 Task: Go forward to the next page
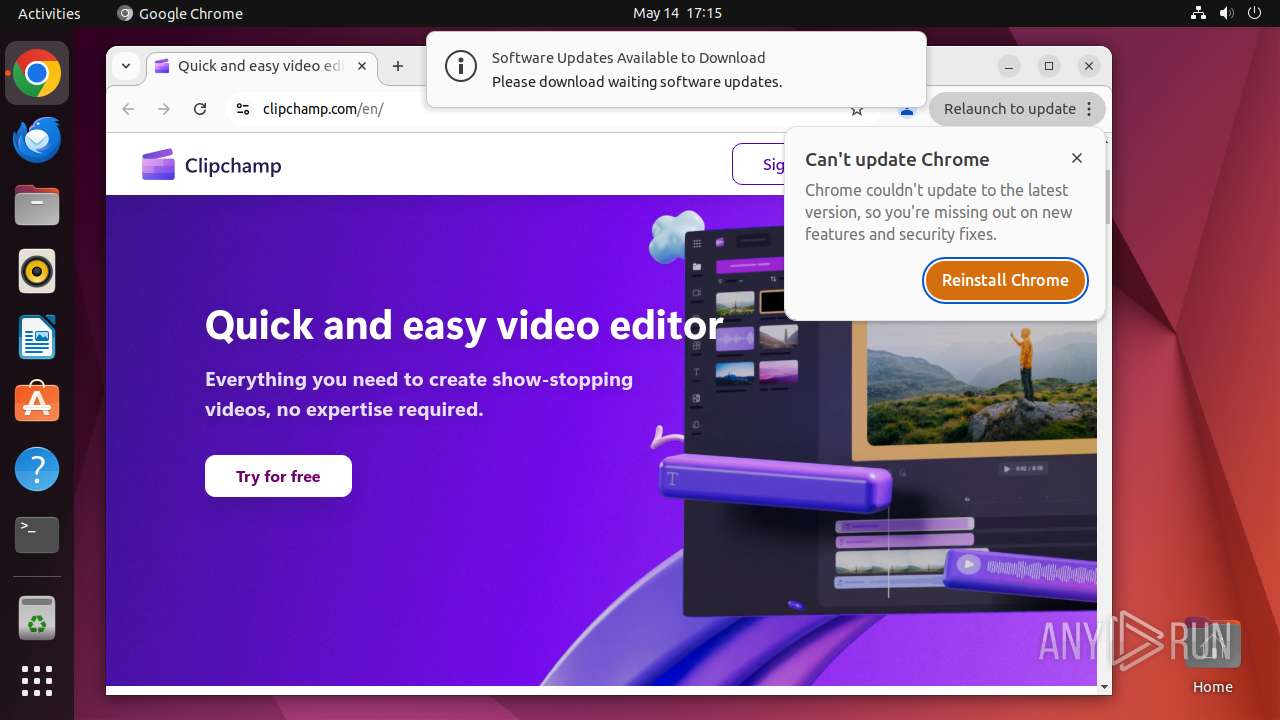[164, 109]
